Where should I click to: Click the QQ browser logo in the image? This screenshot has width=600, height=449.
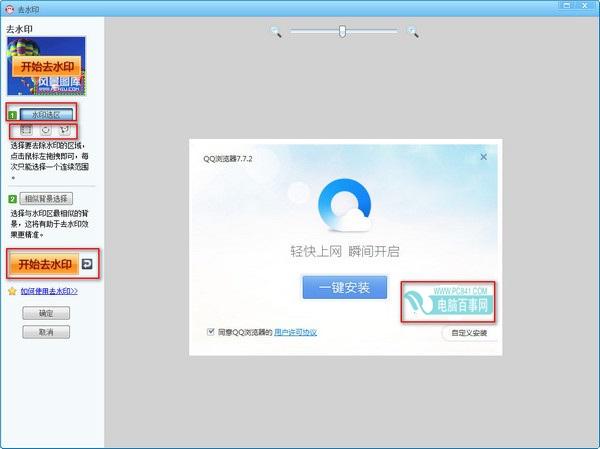click(x=345, y=205)
